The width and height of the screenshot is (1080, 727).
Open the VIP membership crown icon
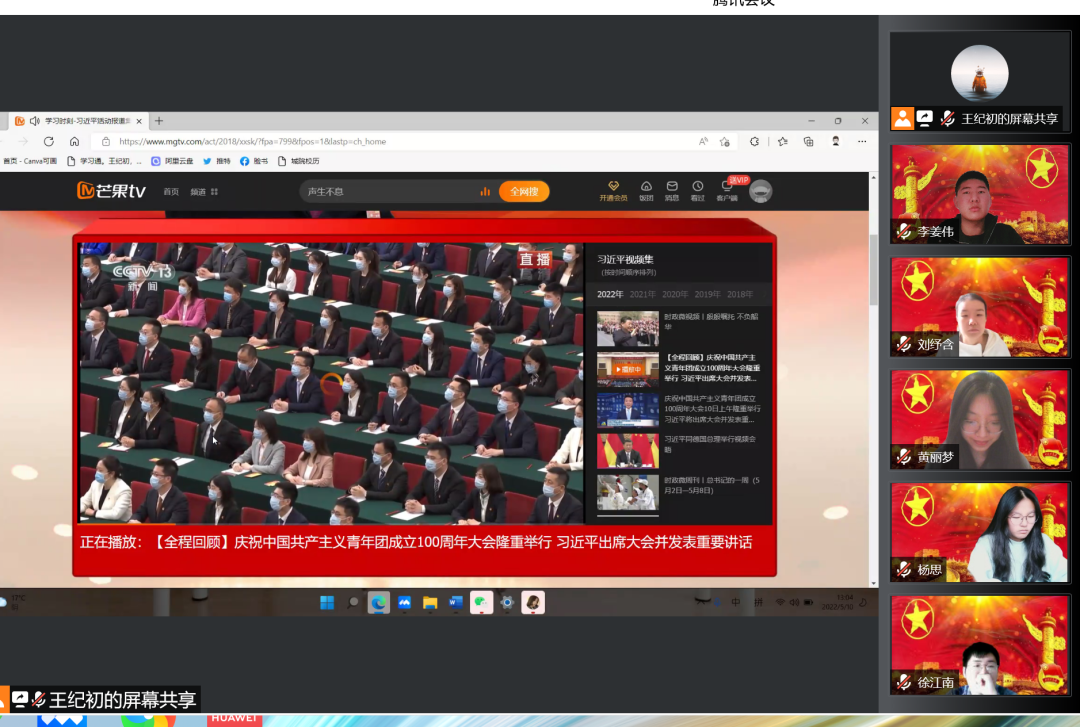point(613,187)
